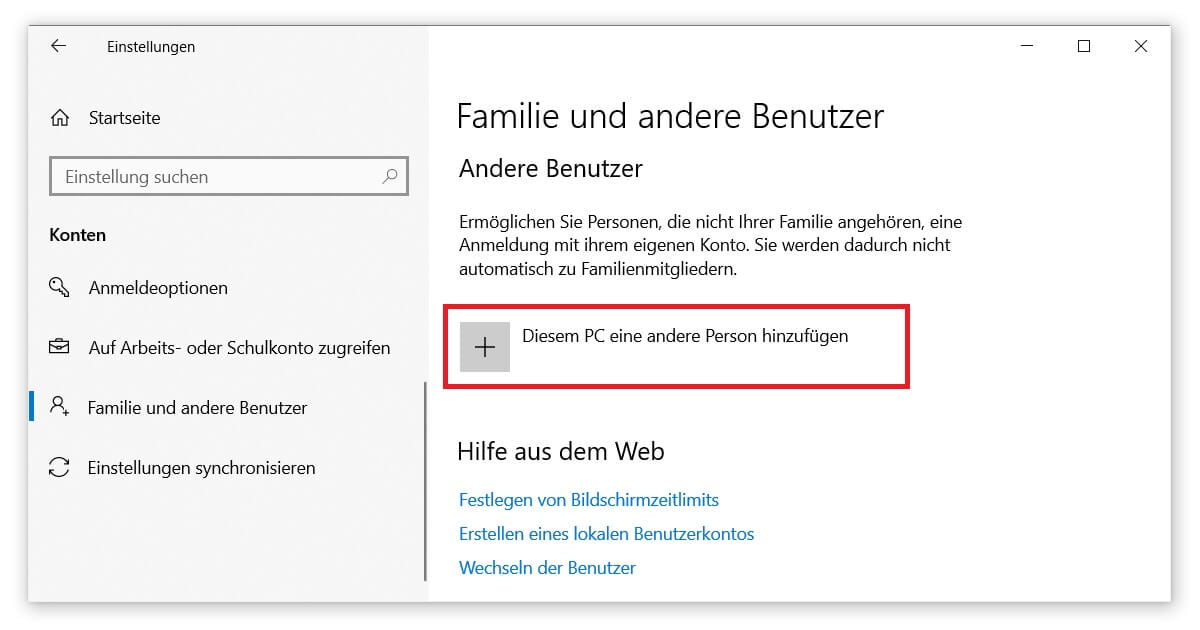Click the plus icon to add a person
The width and height of the screenshot is (1200, 630).
(x=485, y=347)
